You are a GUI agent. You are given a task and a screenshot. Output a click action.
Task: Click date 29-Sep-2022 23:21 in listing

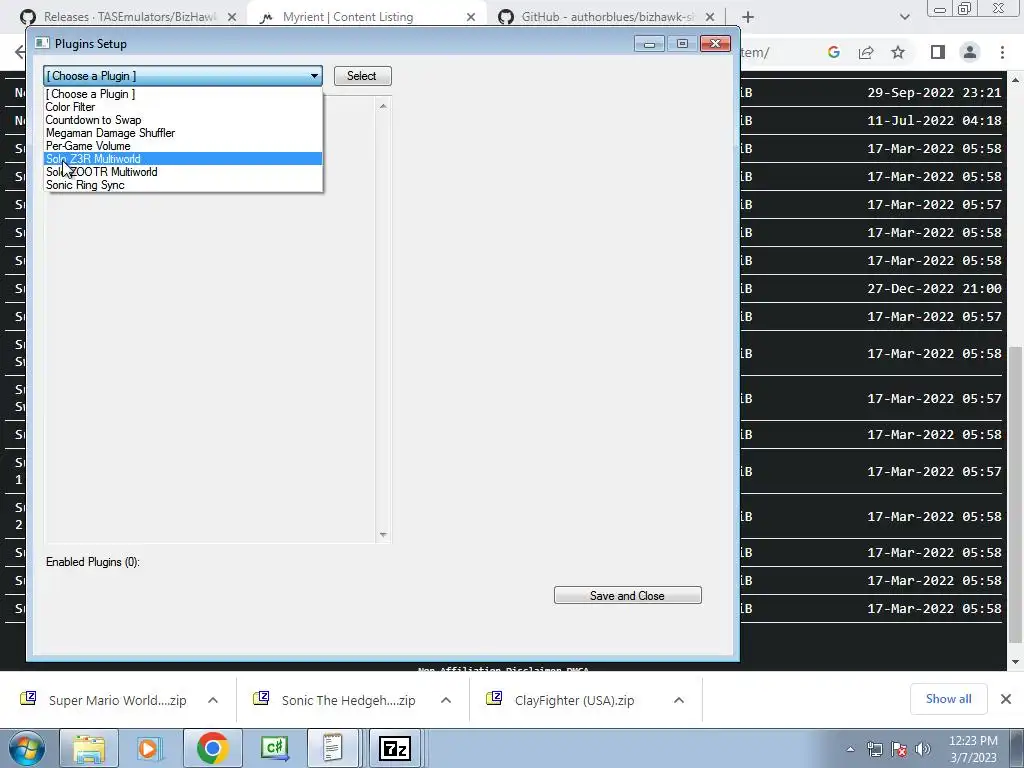click(934, 93)
